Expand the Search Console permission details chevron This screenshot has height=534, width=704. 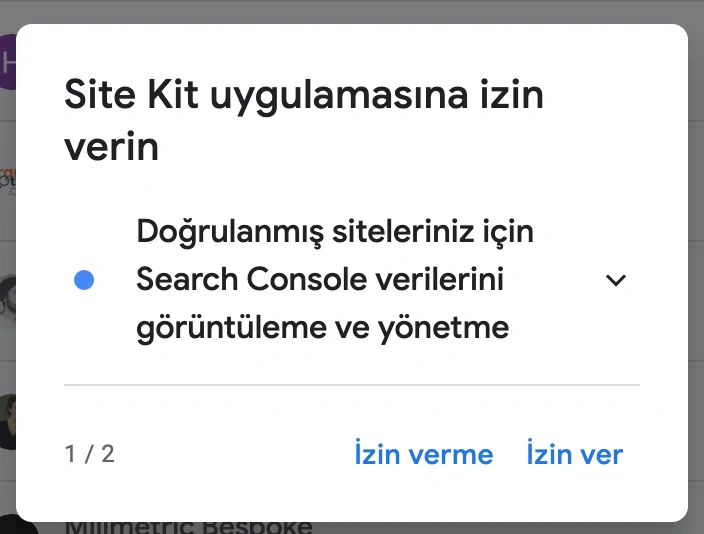(x=616, y=281)
